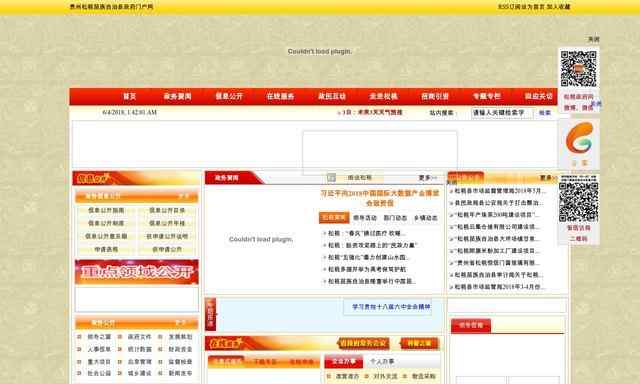
Task: Open 信息公开指南 link
Action: [x=106, y=210]
